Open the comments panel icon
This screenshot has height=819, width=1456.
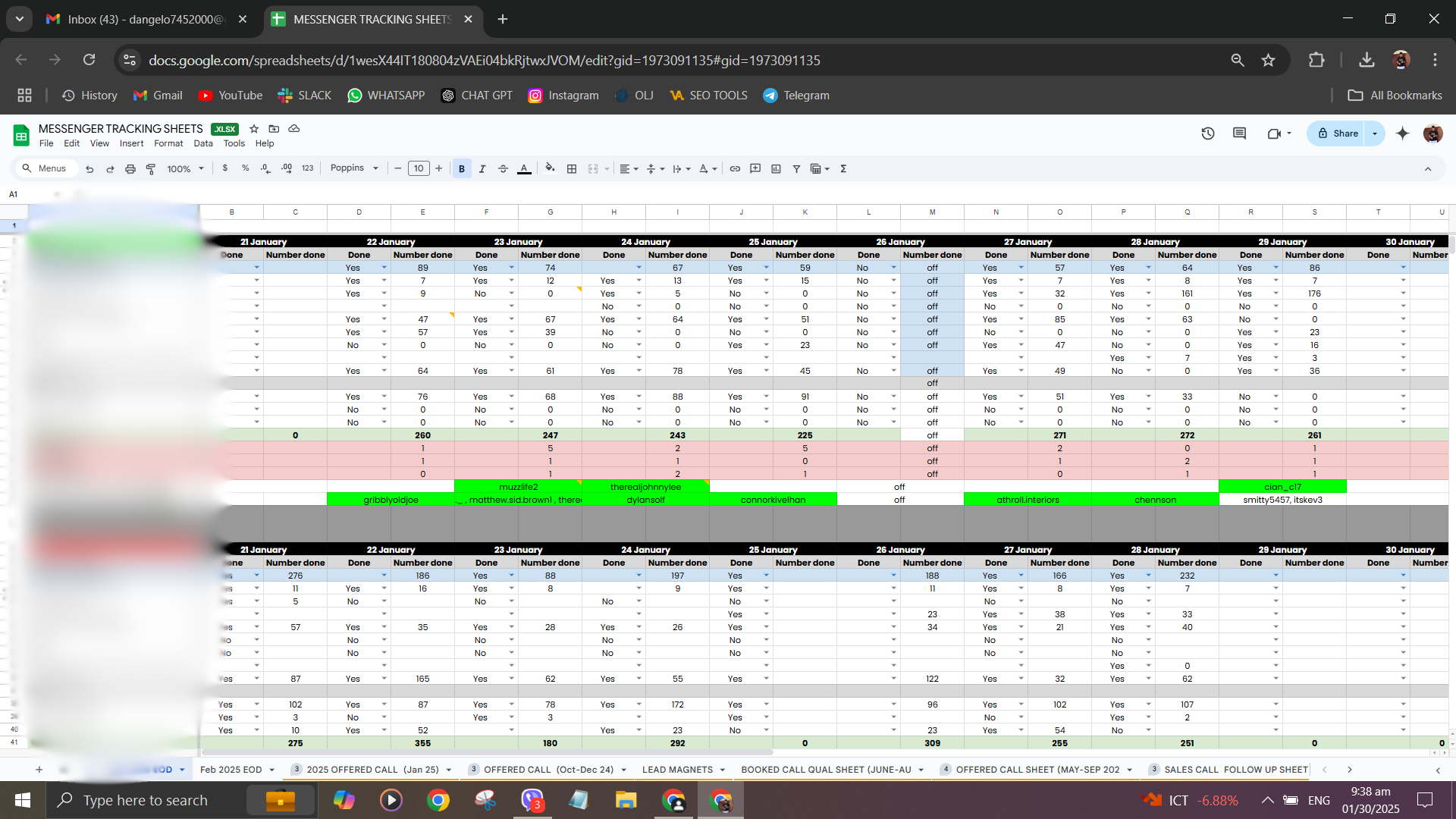[1240, 133]
